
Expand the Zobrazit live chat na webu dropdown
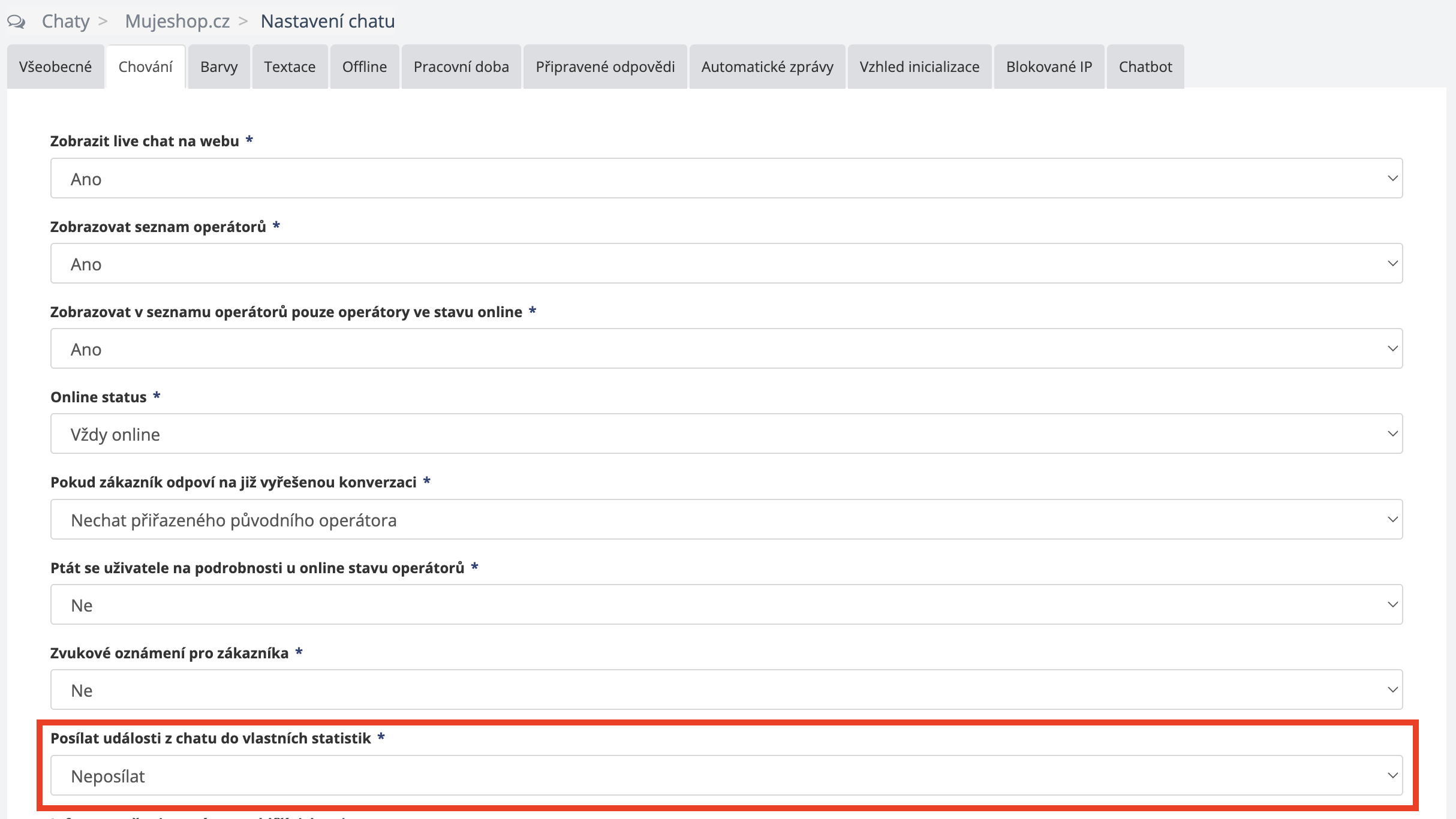coord(726,179)
